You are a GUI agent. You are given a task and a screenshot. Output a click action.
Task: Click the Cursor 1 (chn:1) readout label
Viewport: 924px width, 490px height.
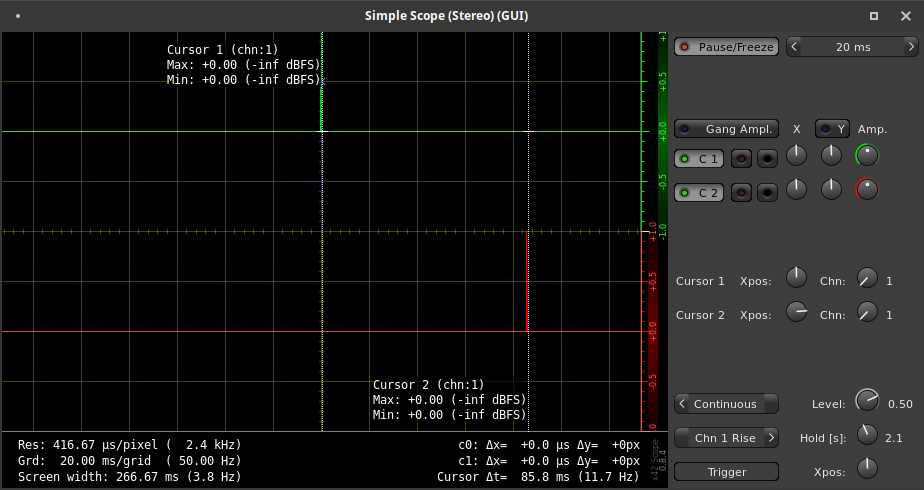pyautogui.click(x=222, y=50)
